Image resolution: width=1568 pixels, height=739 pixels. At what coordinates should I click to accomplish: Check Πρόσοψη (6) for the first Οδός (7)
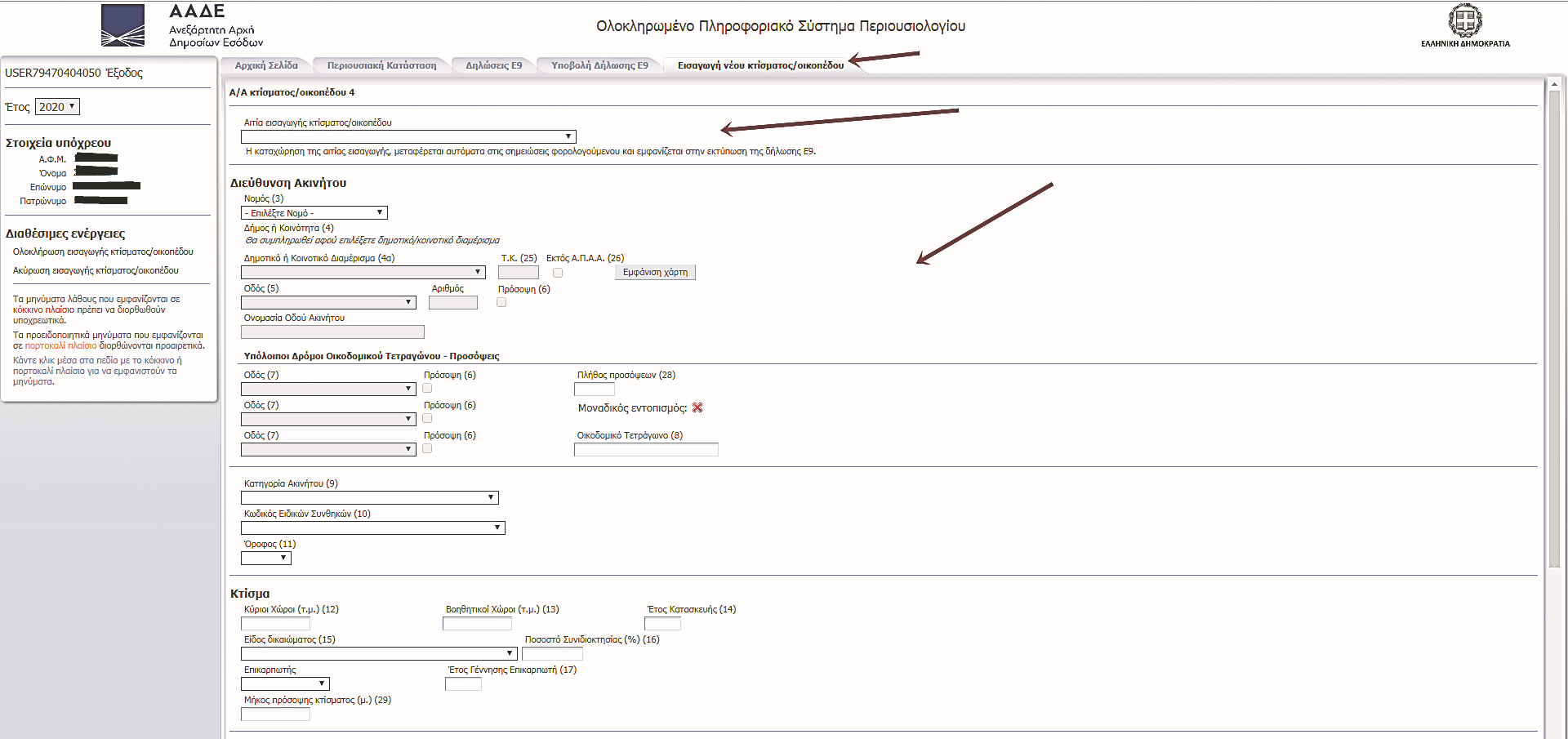coord(427,388)
